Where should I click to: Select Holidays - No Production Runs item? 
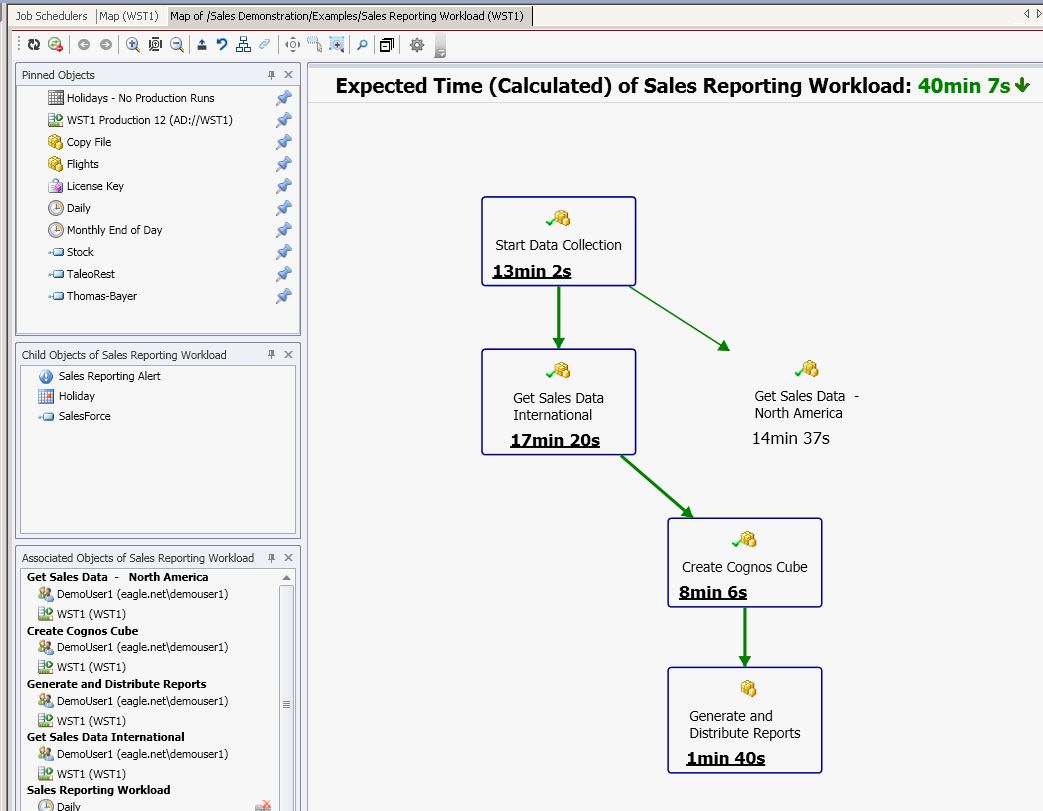[x=140, y=98]
